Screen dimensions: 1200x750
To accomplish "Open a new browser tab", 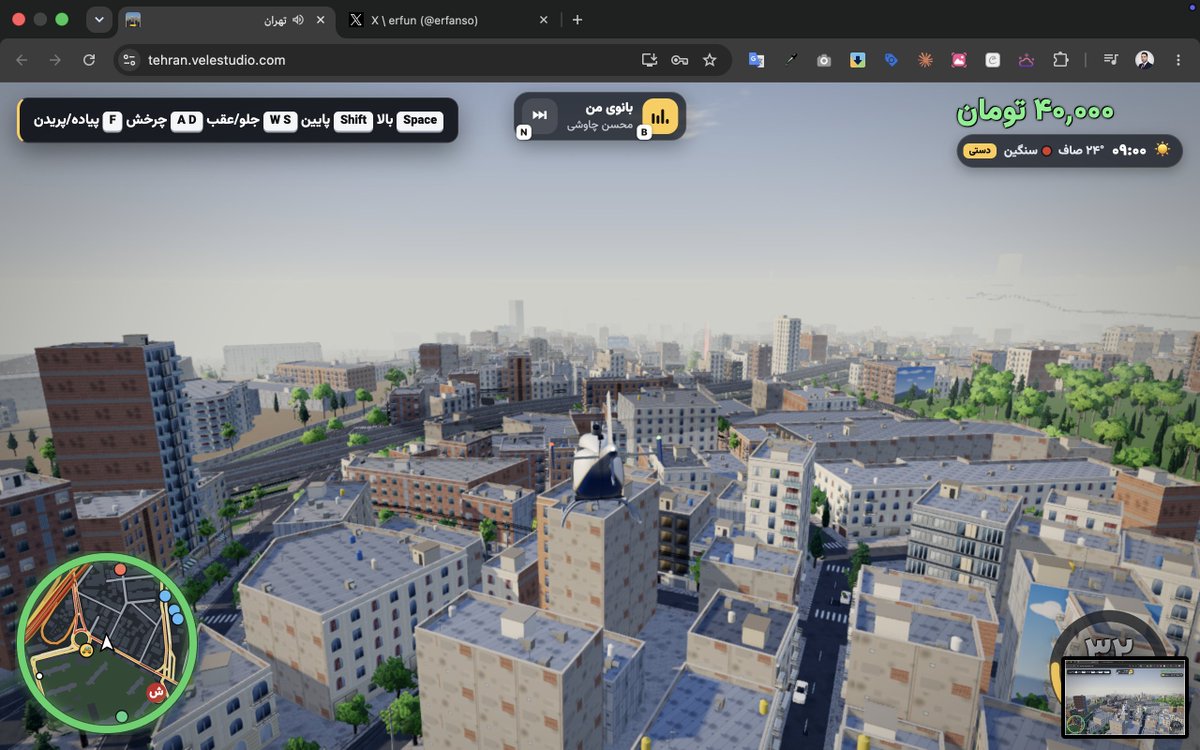I will click(x=577, y=20).
